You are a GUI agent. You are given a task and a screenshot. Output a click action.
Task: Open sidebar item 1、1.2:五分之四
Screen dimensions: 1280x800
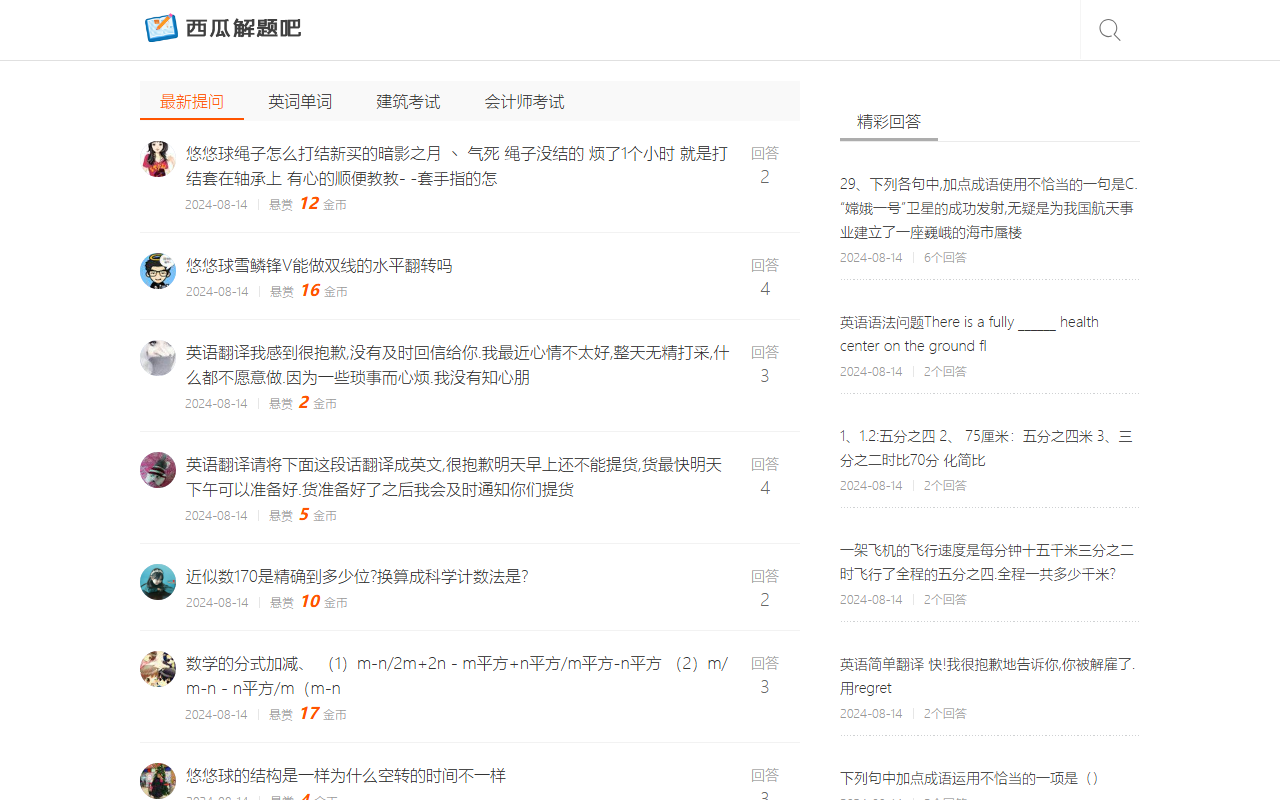pyautogui.click(x=986, y=448)
